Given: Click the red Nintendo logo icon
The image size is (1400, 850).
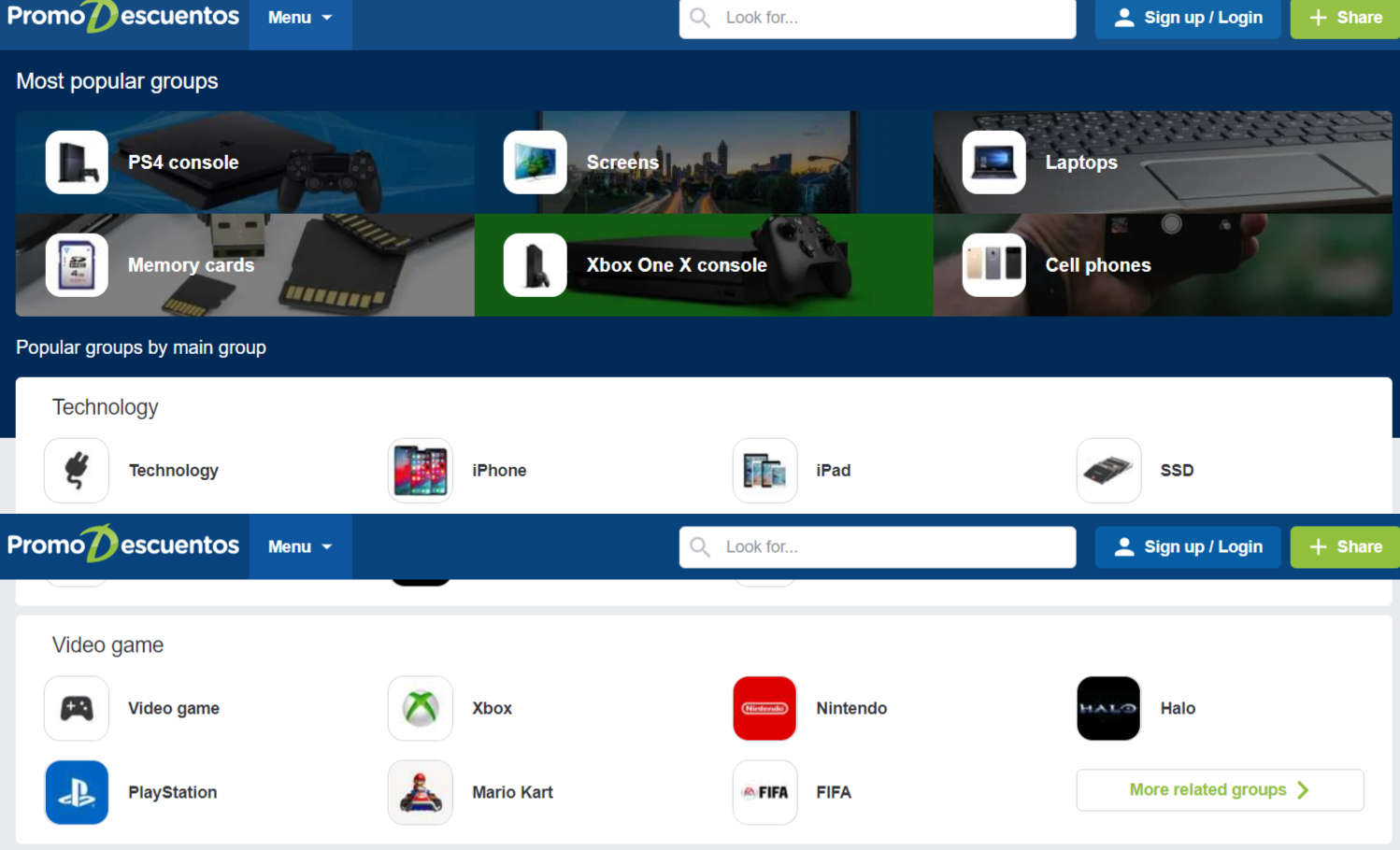Looking at the screenshot, I should click(764, 708).
